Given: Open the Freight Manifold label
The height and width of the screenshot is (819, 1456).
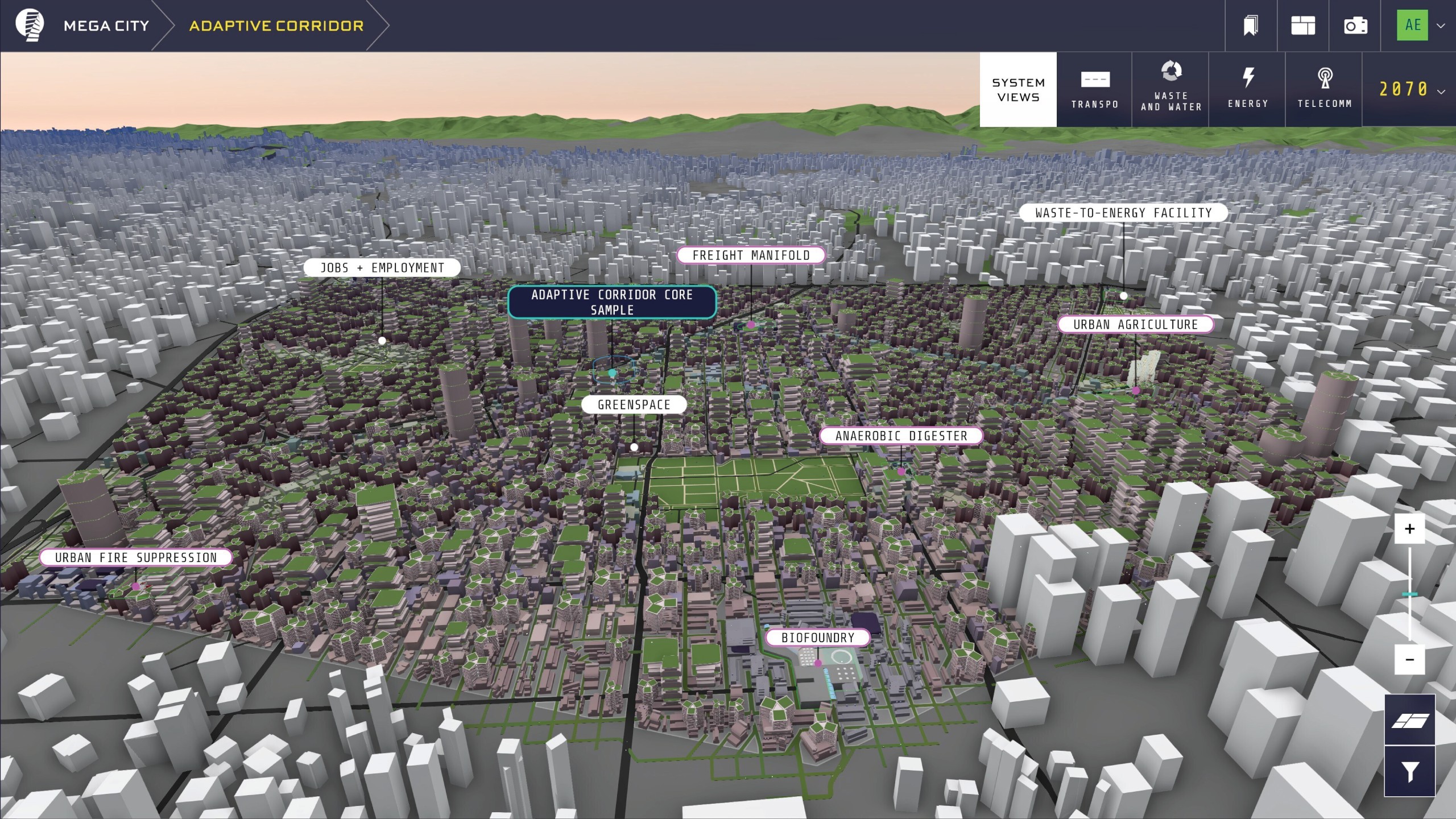Looking at the screenshot, I should point(751,255).
